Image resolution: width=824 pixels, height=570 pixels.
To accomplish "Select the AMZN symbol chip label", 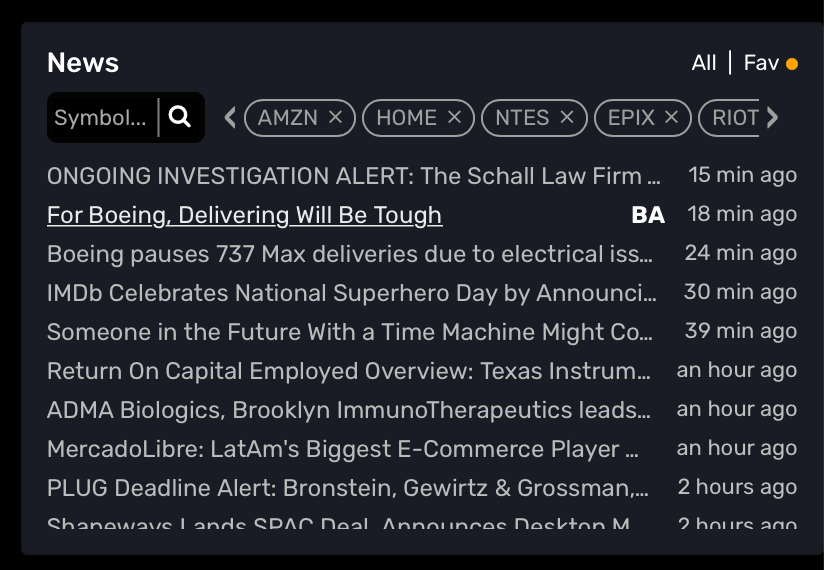I will pyautogui.click(x=288, y=118).
